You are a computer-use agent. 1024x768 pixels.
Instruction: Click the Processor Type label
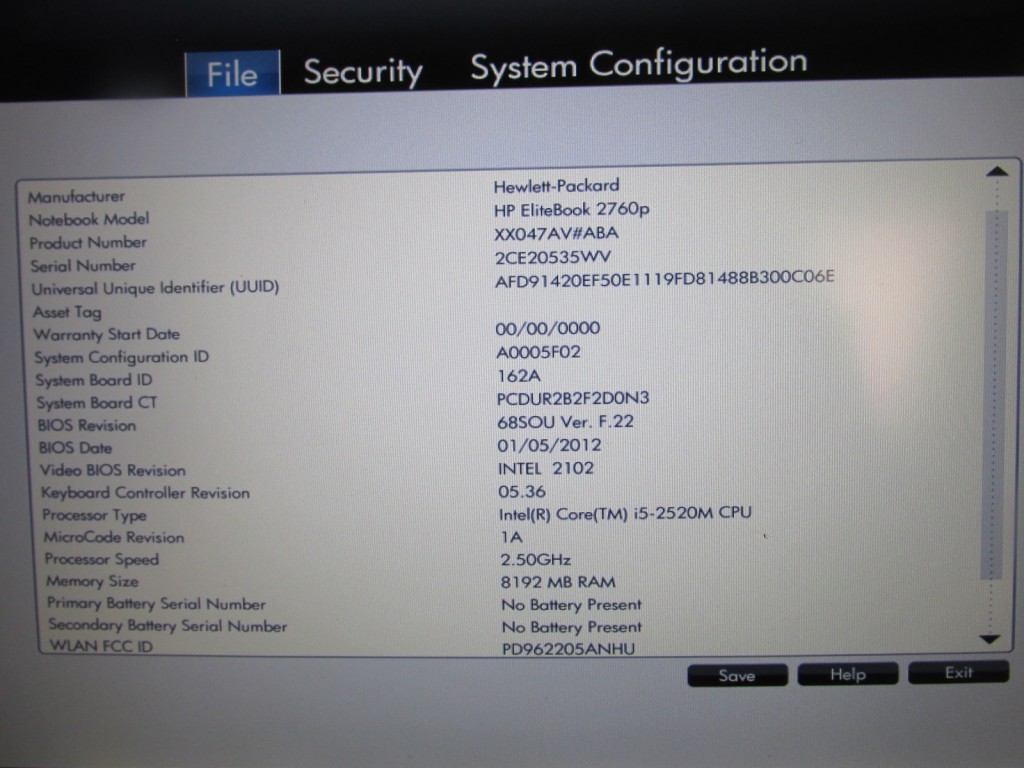pos(94,515)
